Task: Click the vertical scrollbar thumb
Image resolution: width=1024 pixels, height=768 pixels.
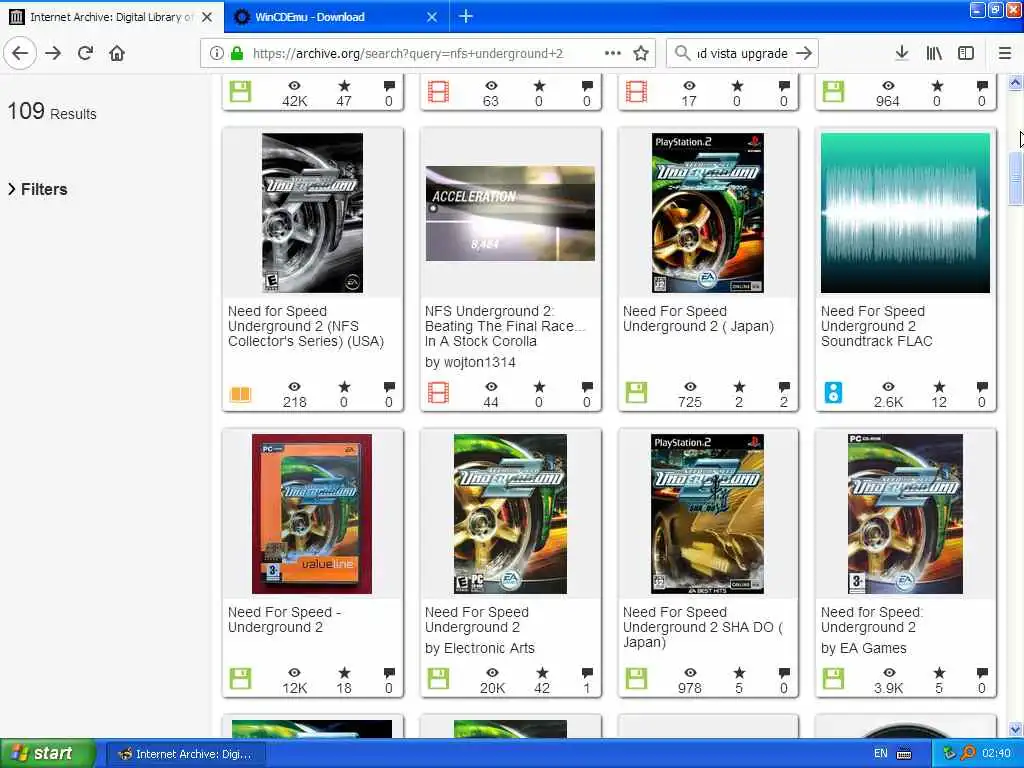Action: 1016,179
